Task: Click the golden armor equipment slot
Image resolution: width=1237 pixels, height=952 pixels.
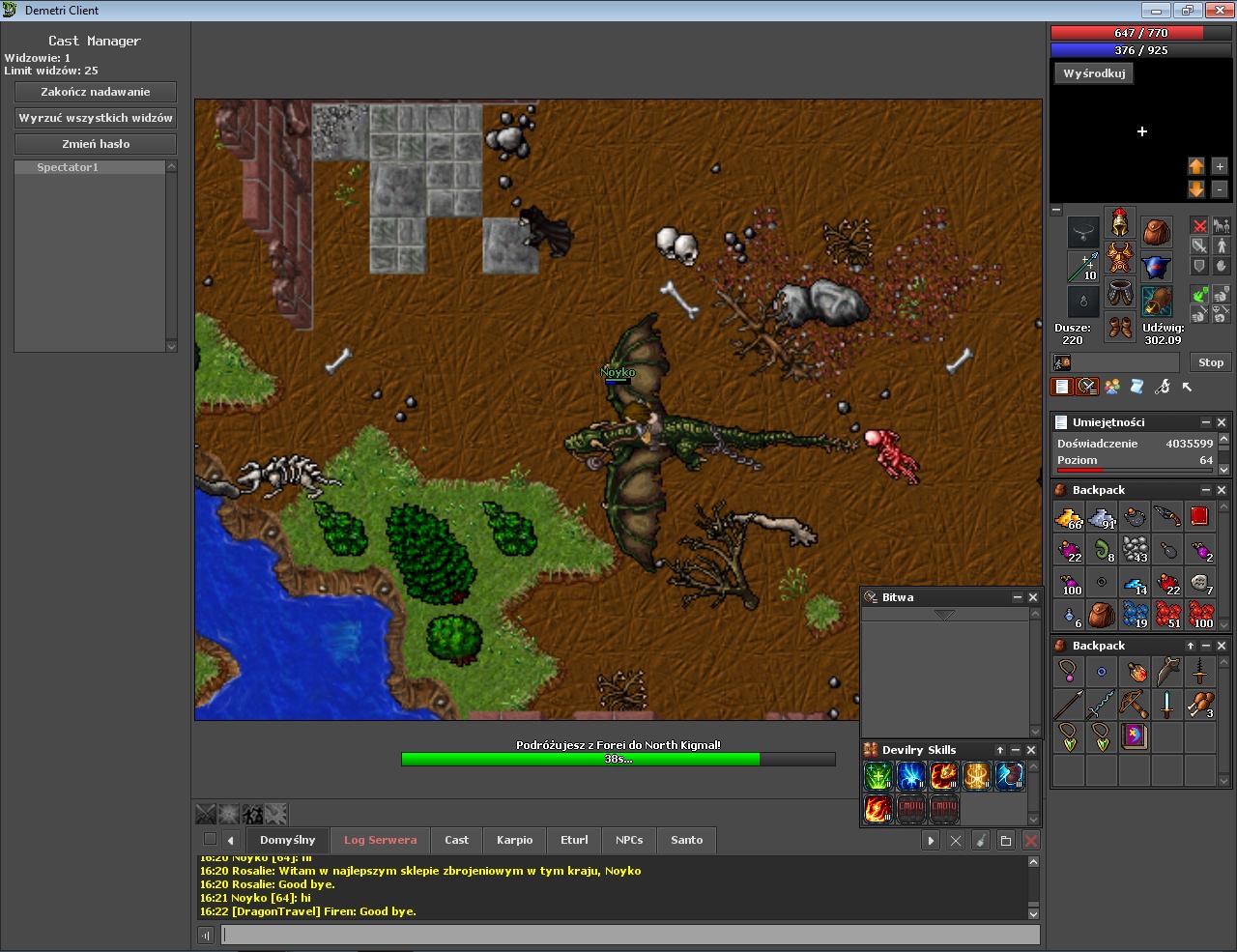Action: 1120,258
